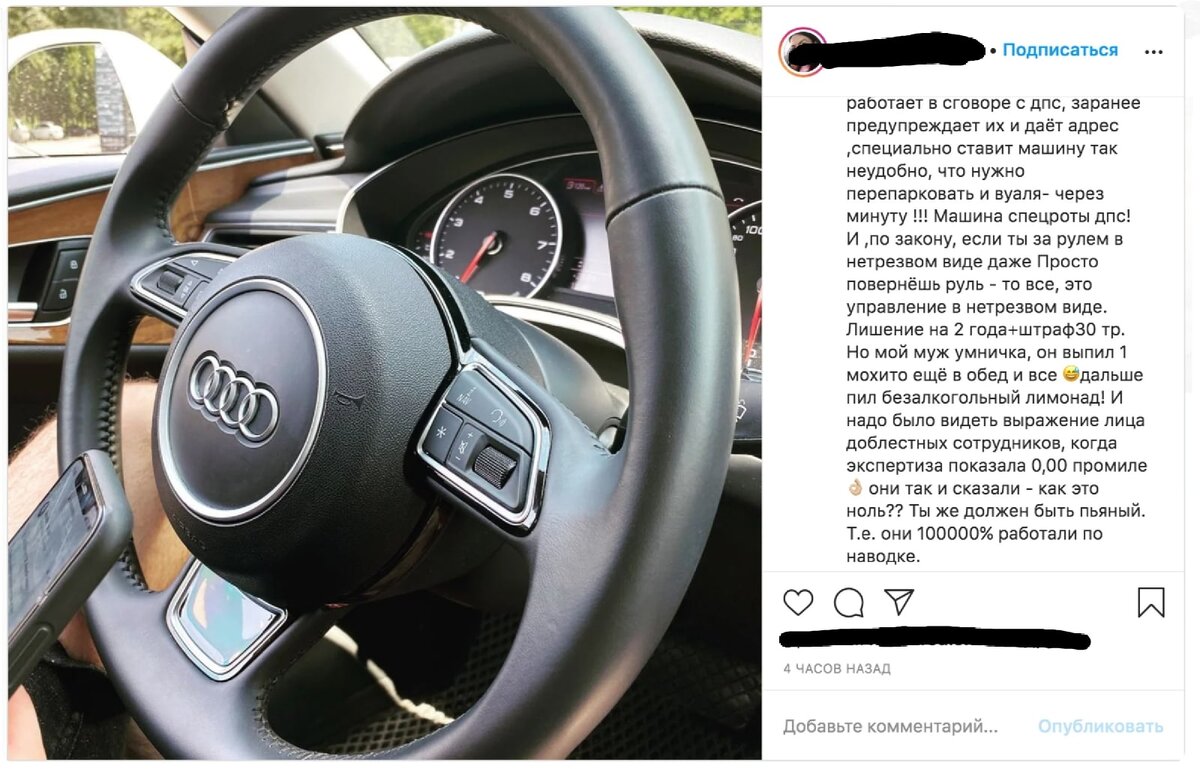The width and height of the screenshot is (1200, 769).
Task: Open the three-dot more options menu
Action: pos(1153,51)
